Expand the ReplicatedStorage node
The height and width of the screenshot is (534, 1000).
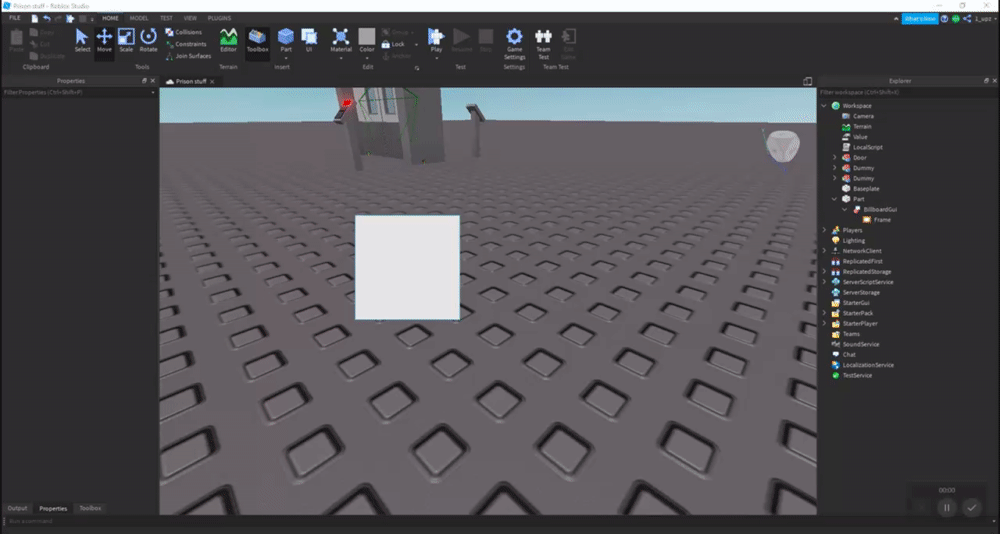coord(824,272)
